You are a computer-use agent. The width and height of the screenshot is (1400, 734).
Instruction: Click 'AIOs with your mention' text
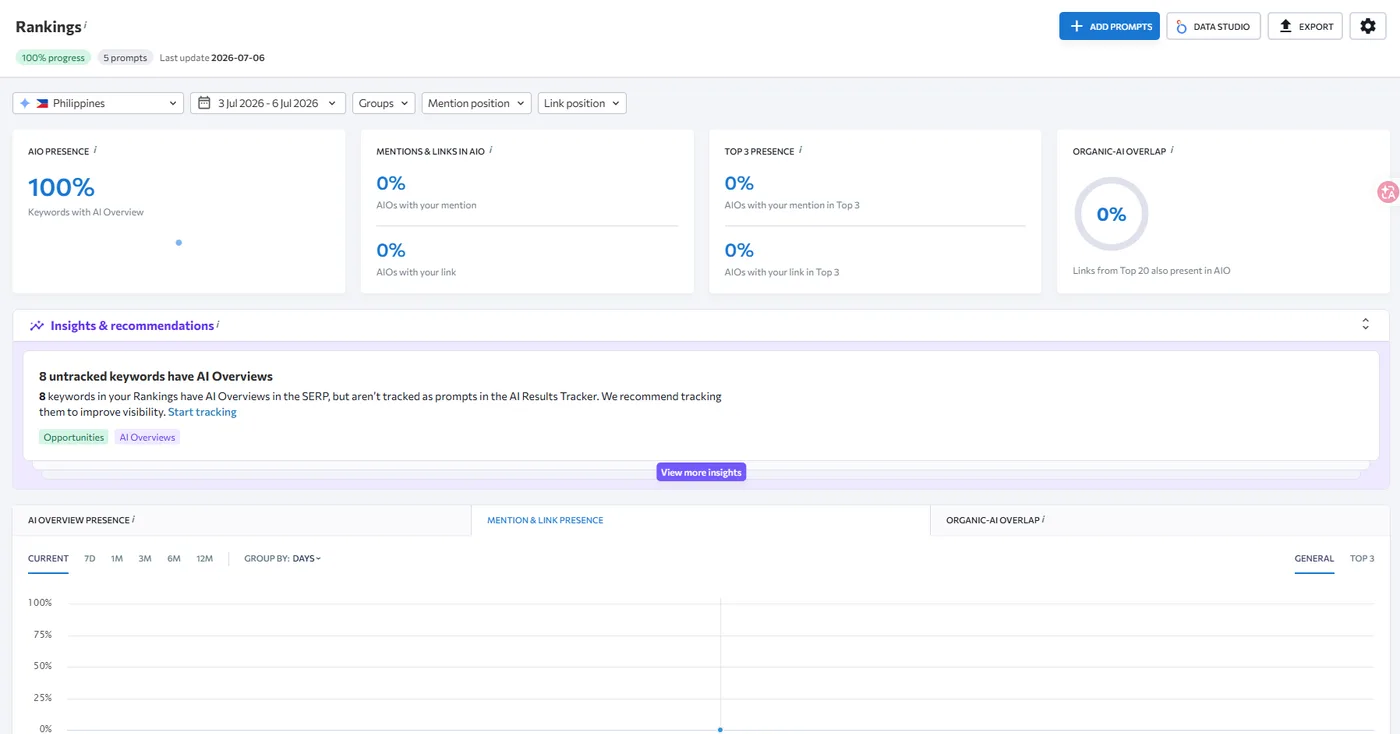426,205
